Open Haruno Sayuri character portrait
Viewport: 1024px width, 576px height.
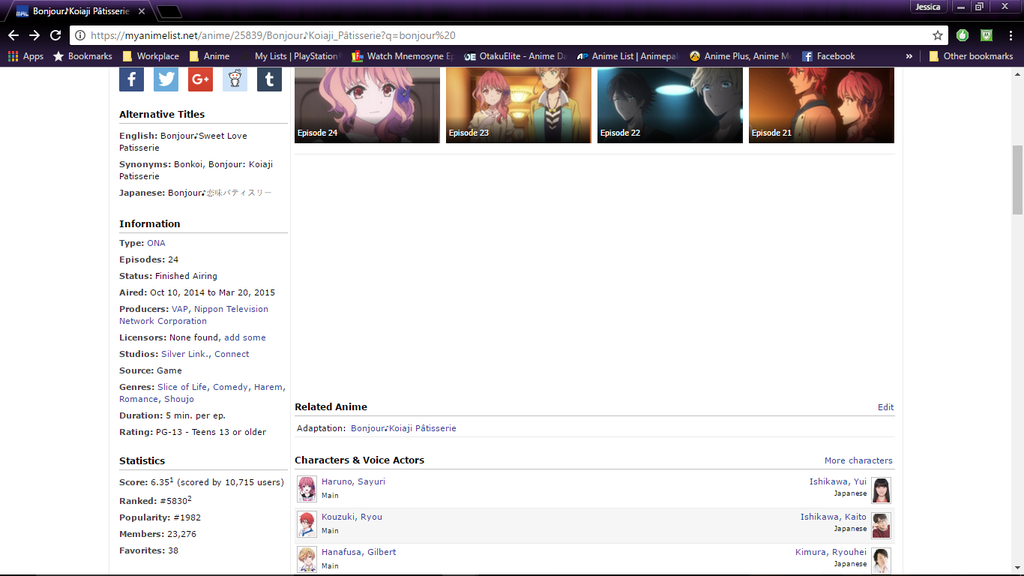(307, 489)
